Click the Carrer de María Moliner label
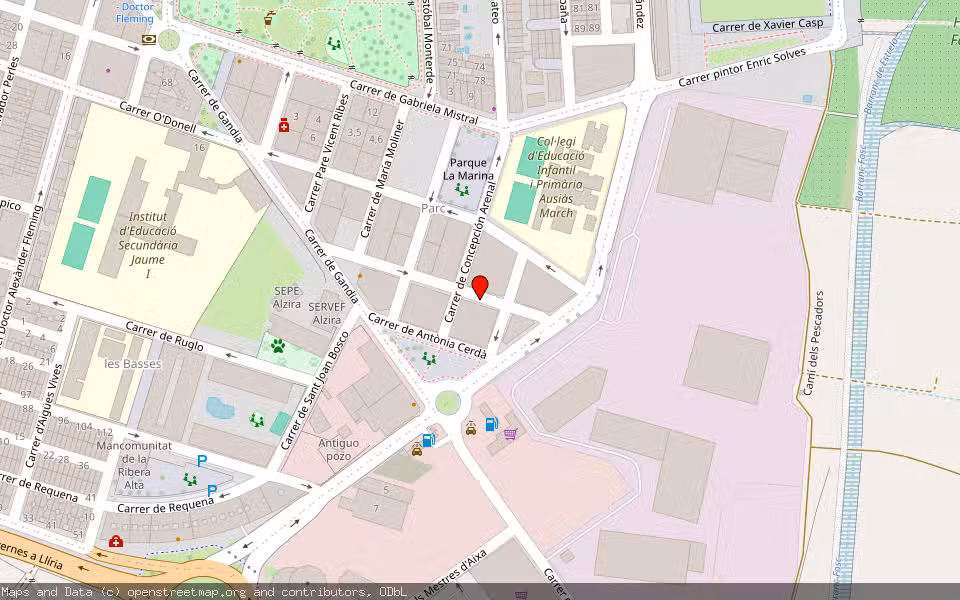 (383, 179)
